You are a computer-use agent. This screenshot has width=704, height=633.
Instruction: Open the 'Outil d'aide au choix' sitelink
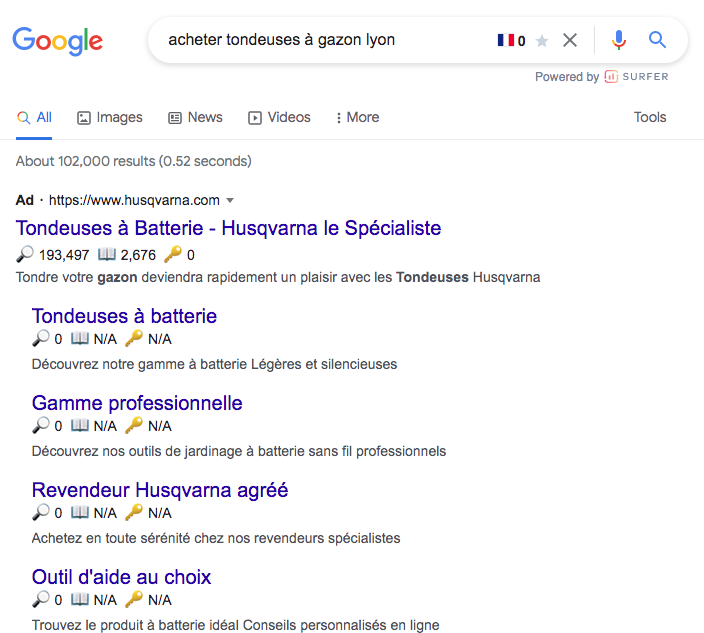coord(121,577)
